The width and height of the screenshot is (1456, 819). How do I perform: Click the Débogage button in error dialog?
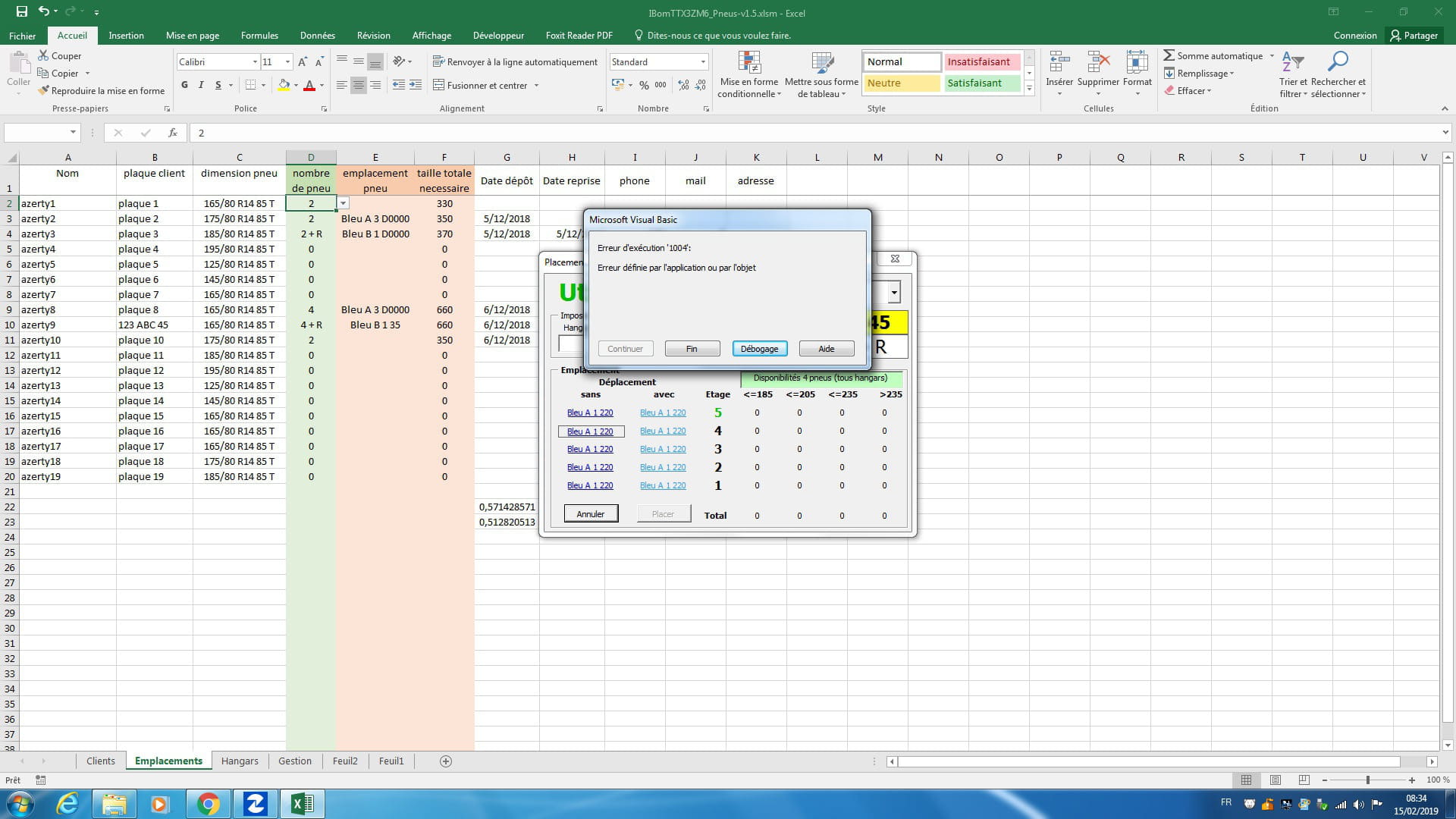(x=759, y=349)
